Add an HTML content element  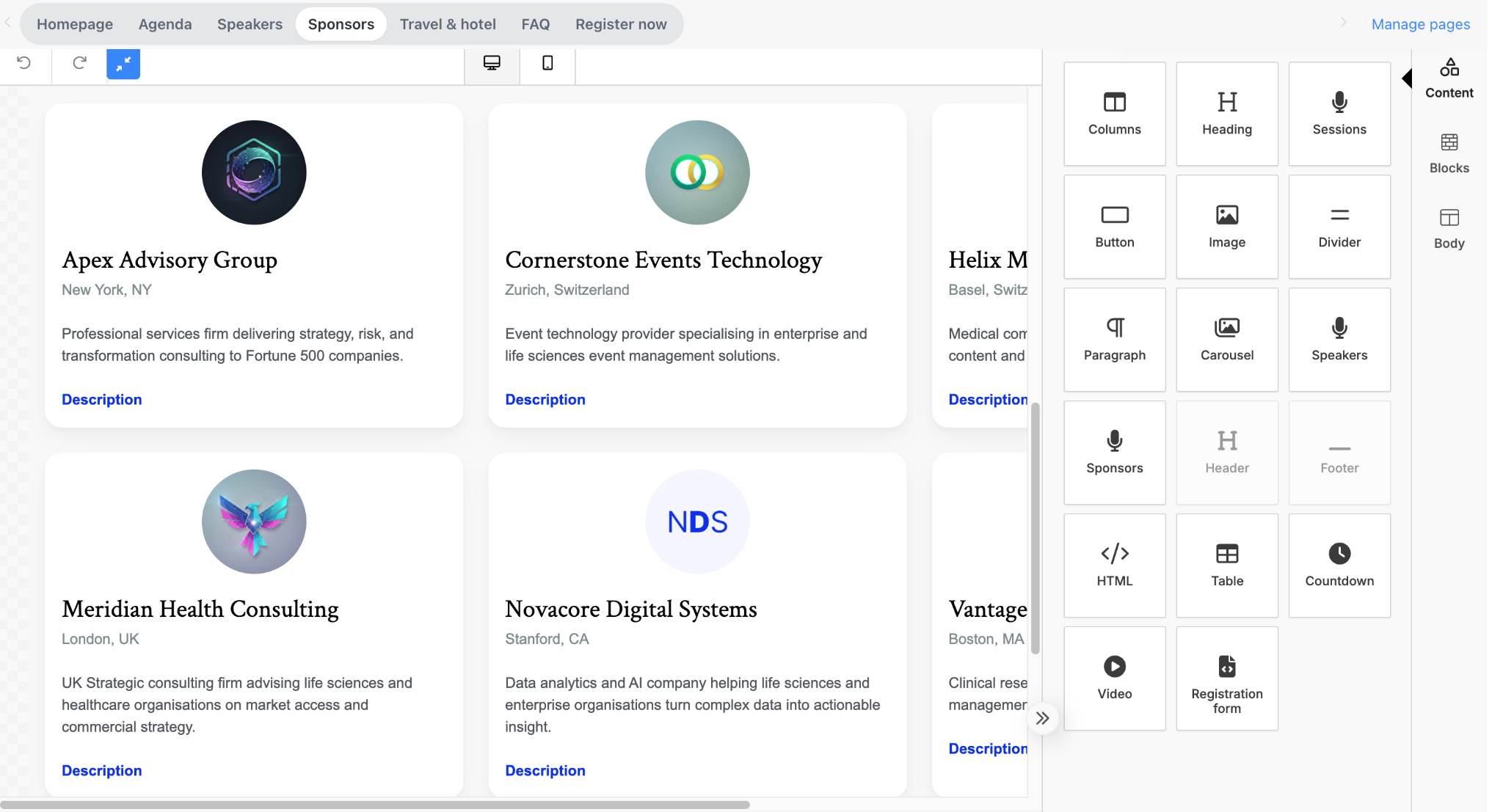coord(1115,566)
